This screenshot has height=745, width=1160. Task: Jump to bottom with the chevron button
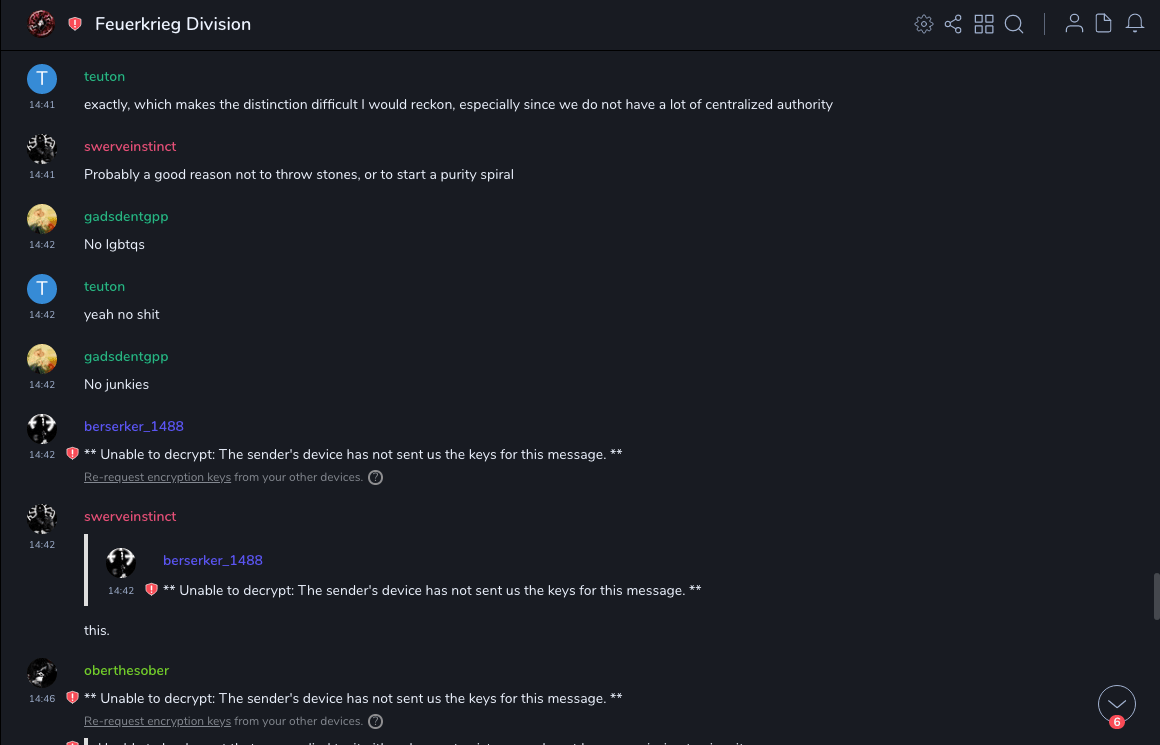tap(1116, 704)
